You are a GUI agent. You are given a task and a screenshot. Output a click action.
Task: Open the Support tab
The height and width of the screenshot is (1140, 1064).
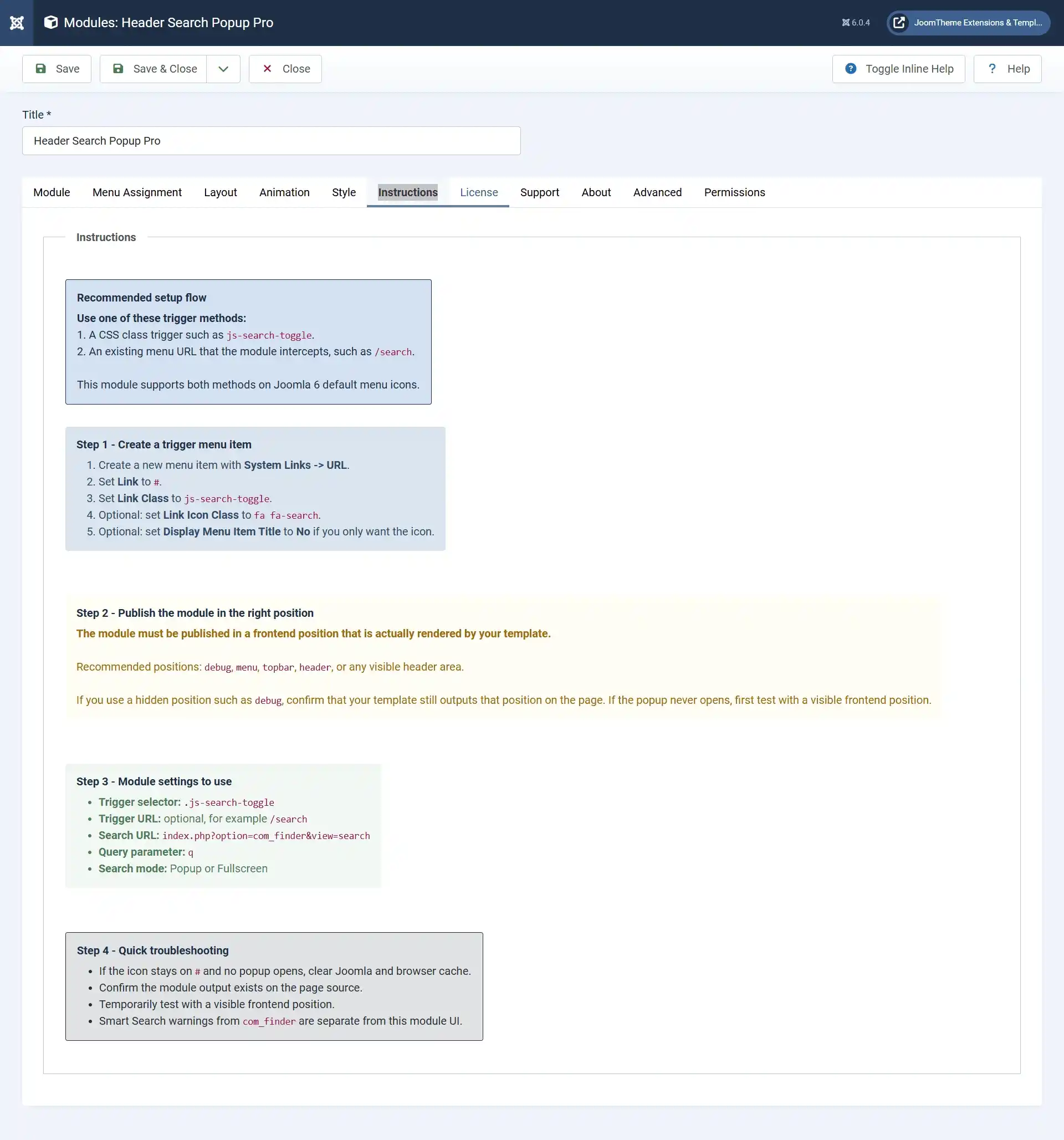tap(539, 192)
